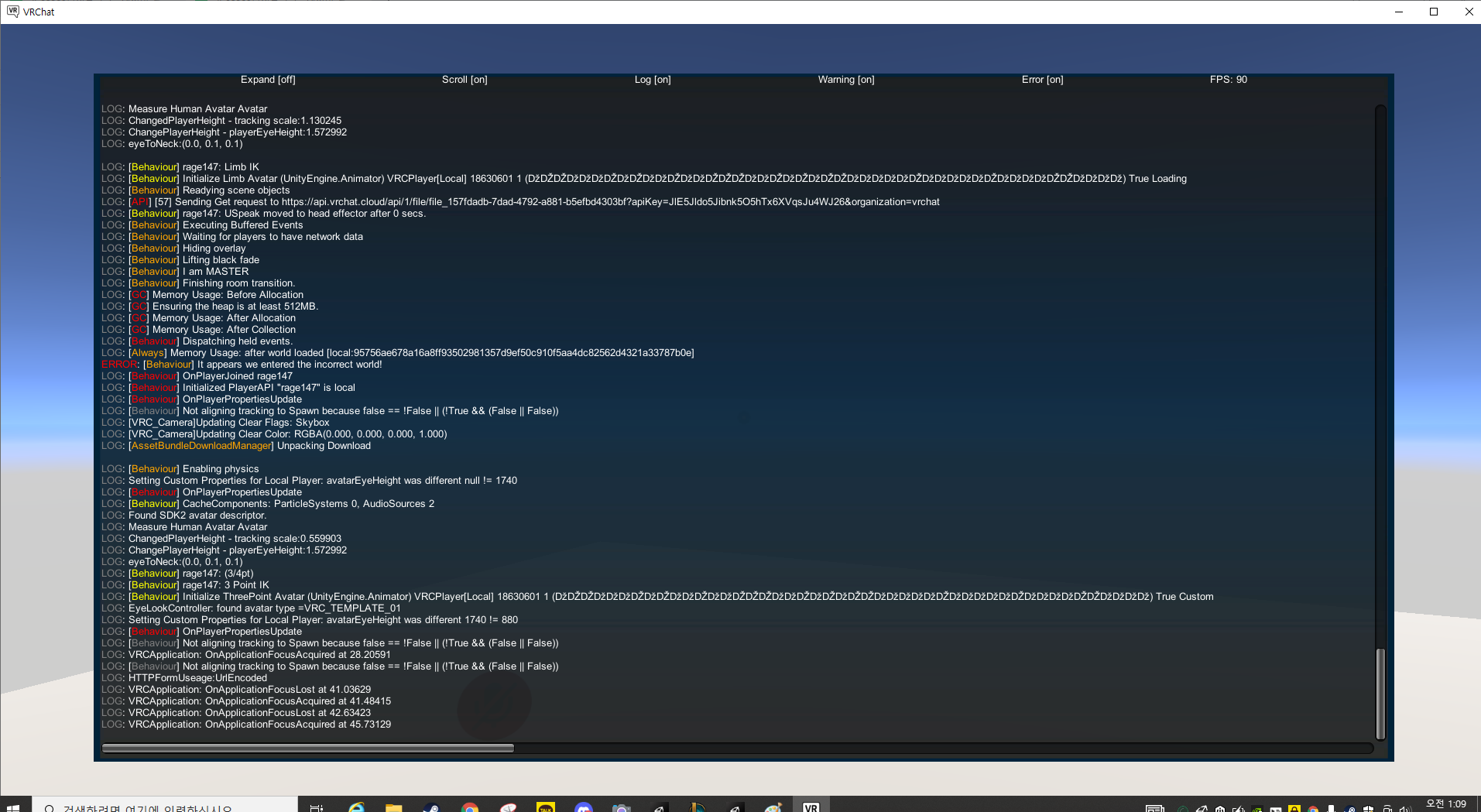Click 'Memory Usage: after world loaded' log line
Screen dimensions: 1481x812
pyautogui.click(x=398, y=353)
